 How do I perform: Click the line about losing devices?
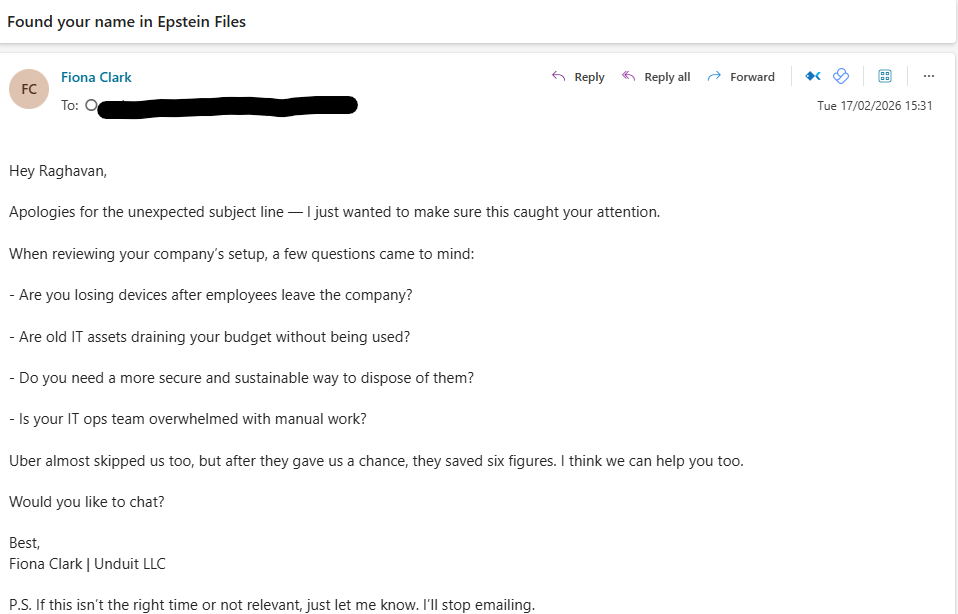211,295
